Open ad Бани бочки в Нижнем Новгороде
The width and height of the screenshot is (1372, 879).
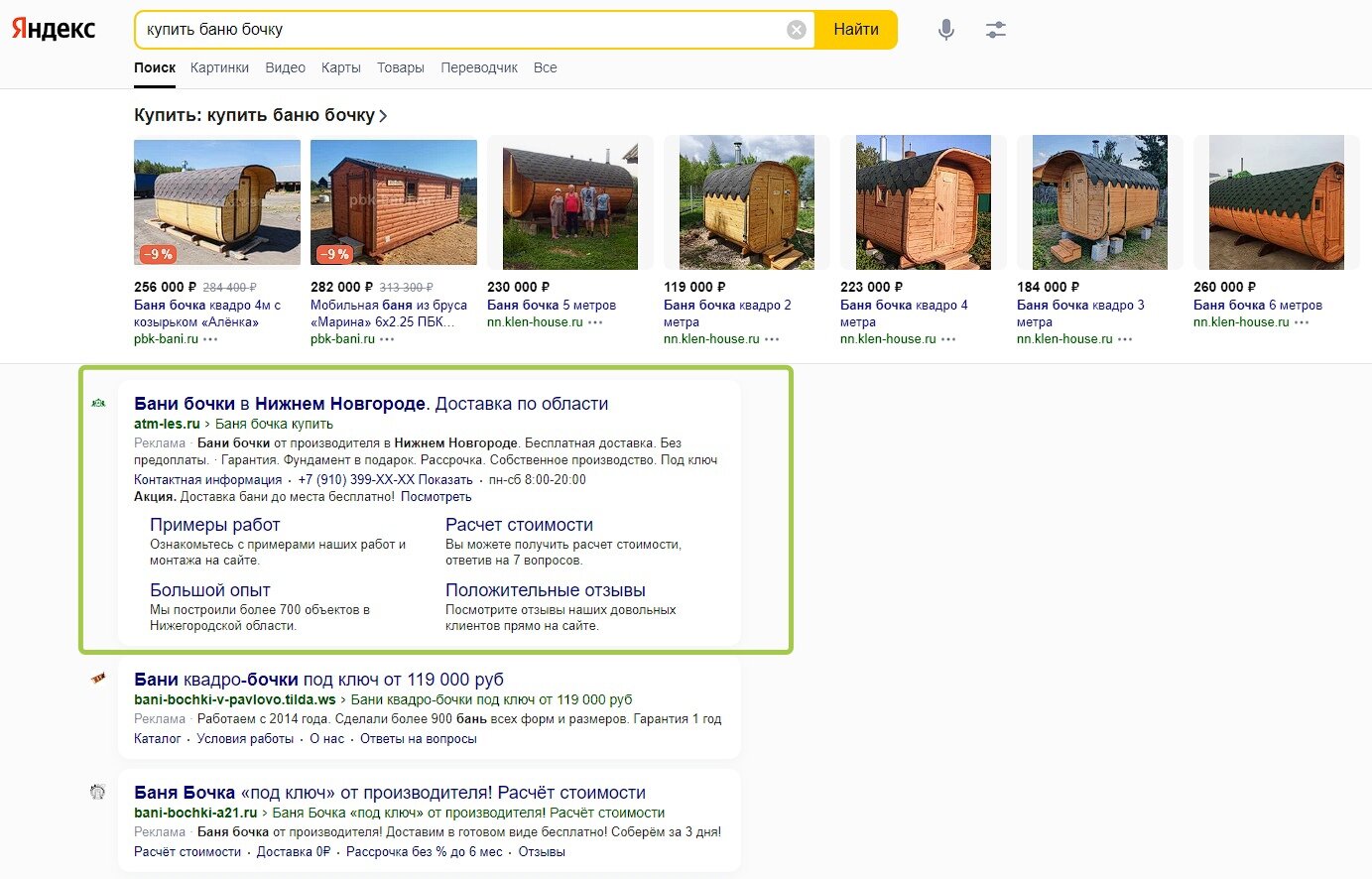(x=371, y=404)
